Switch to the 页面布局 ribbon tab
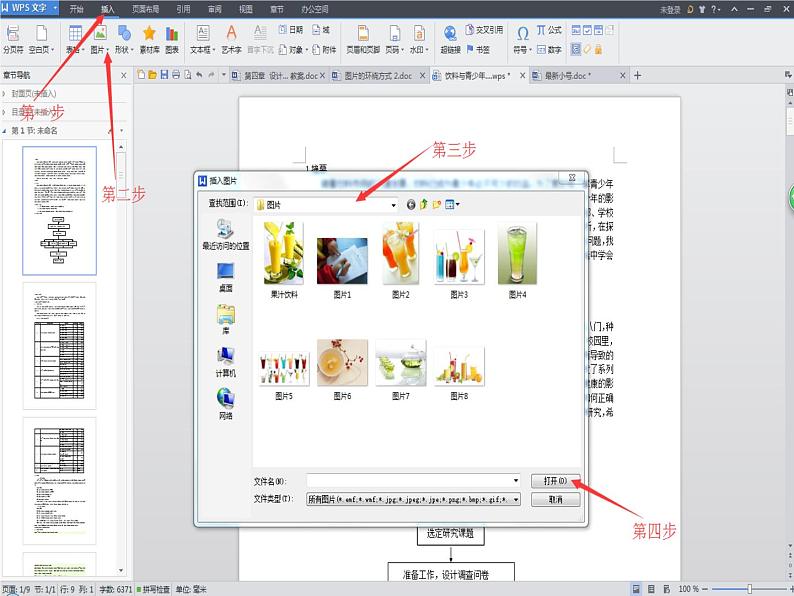The image size is (794, 596). point(145,9)
